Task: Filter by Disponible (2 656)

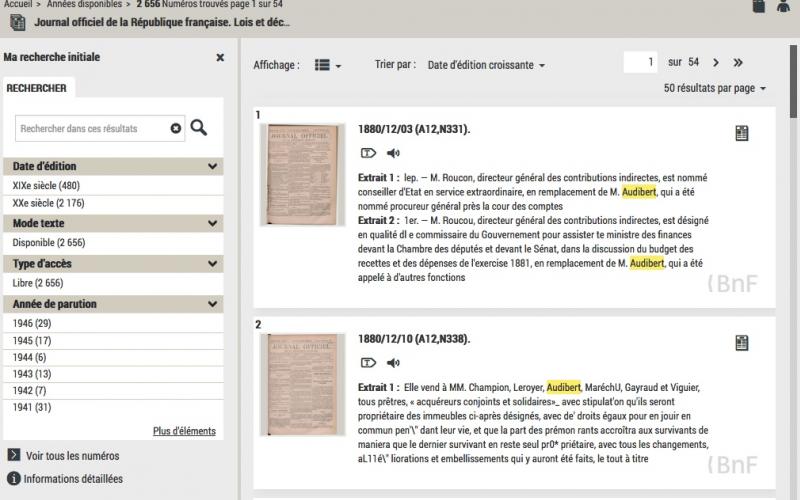Action: [49, 243]
